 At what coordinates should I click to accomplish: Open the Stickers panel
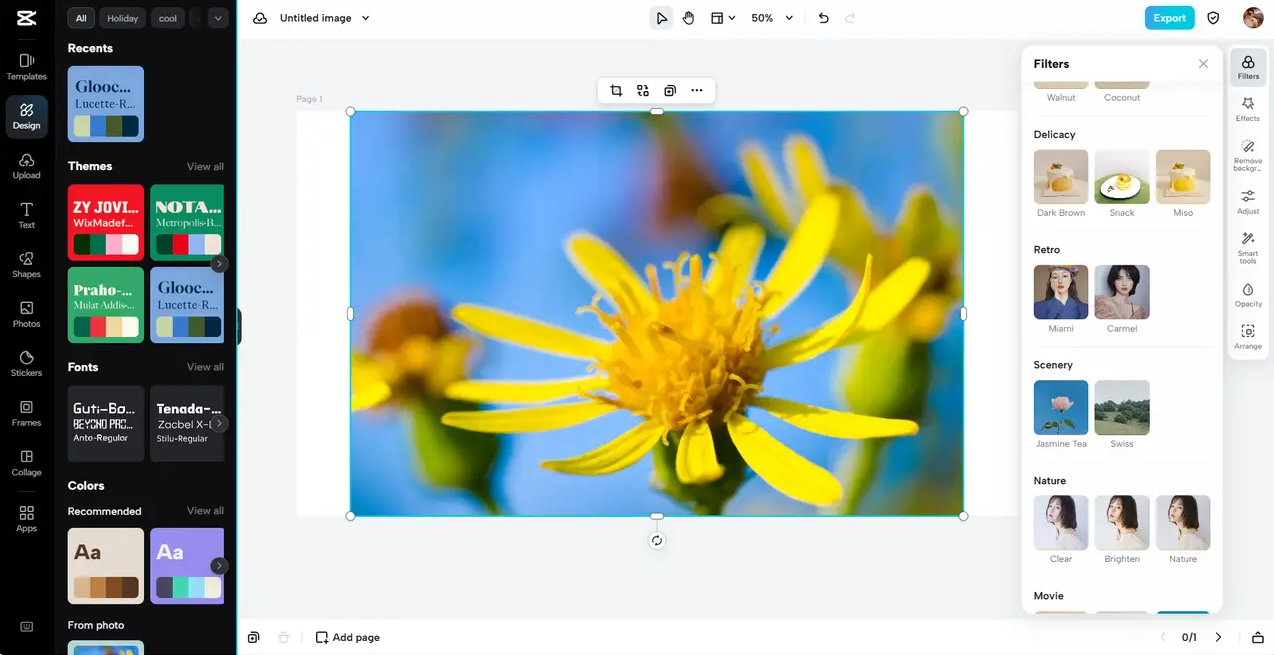click(27, 363)
